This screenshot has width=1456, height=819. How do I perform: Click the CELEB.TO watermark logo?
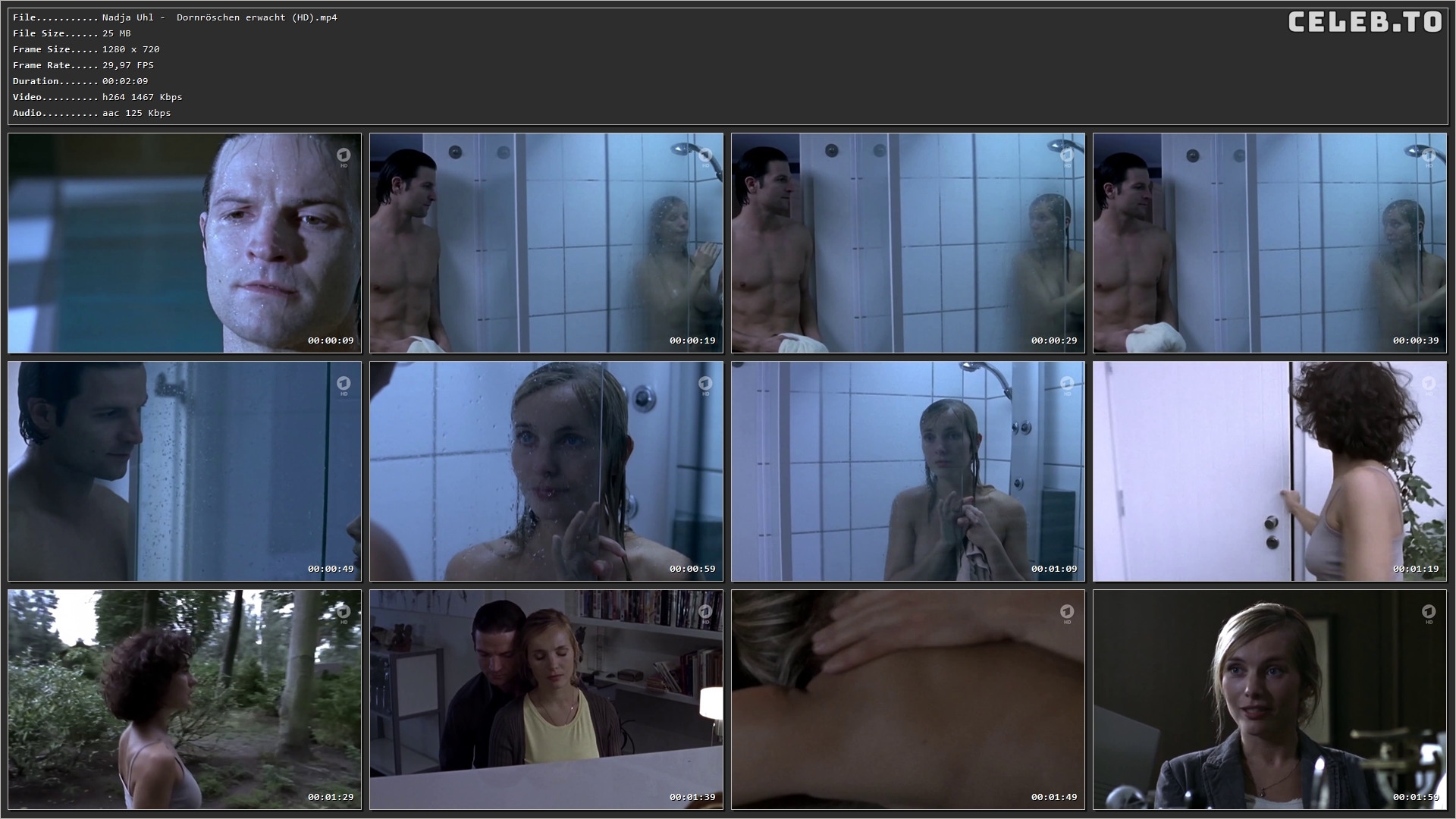coord(1365,22)
